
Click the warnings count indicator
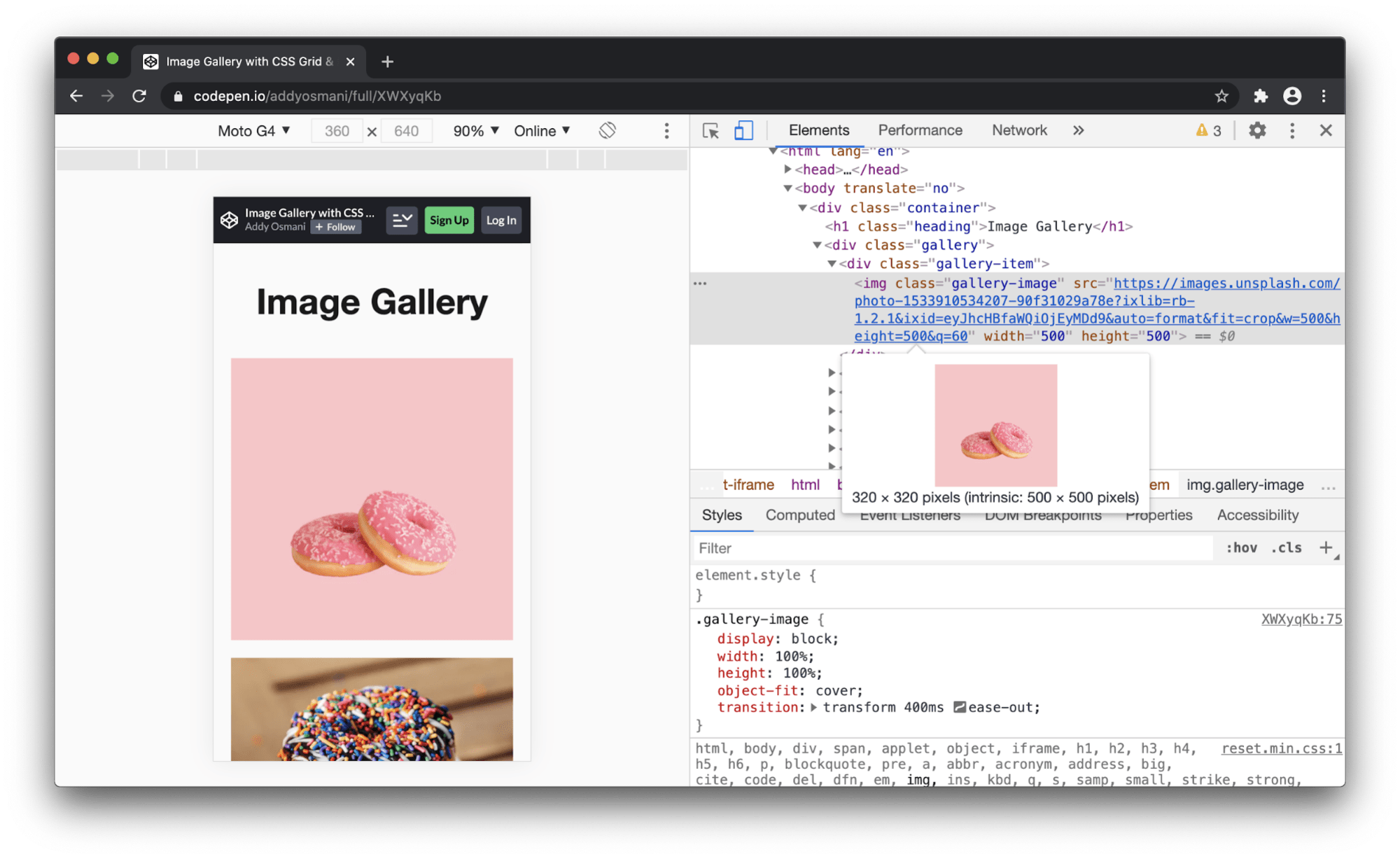[x=1209, y=130]
